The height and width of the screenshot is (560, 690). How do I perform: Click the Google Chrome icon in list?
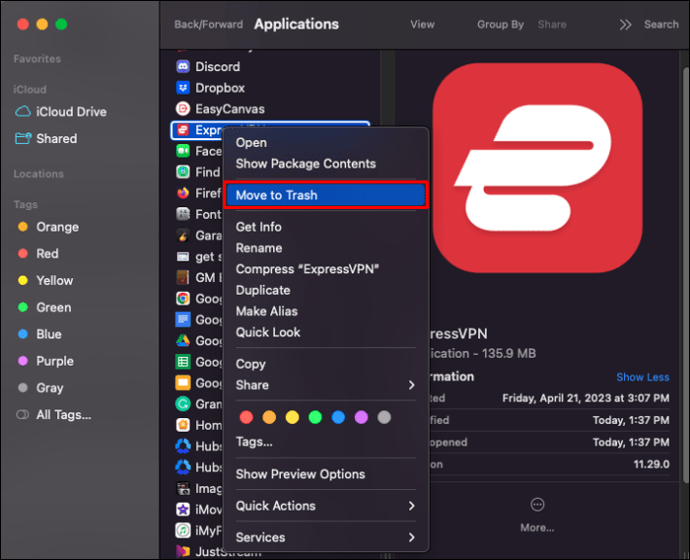(x=183, y=298)
